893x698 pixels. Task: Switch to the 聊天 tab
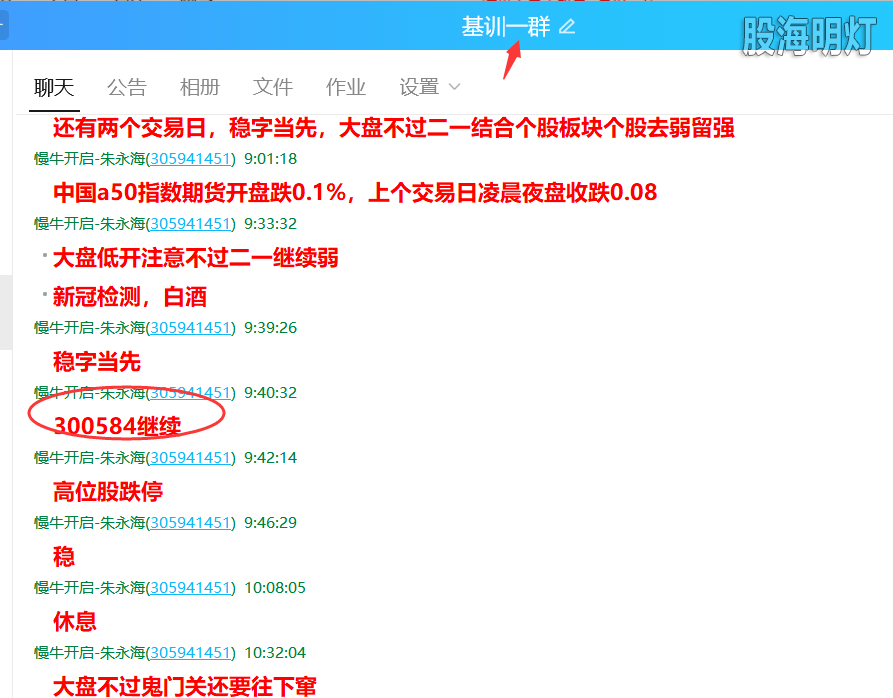[54, 88]
